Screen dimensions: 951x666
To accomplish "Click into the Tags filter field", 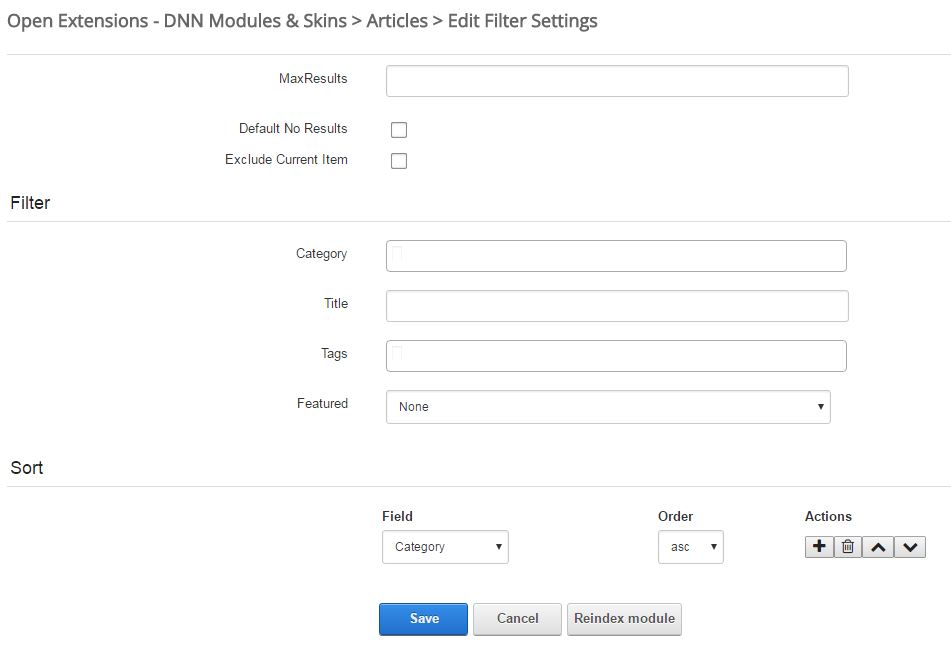I will 616,356.
